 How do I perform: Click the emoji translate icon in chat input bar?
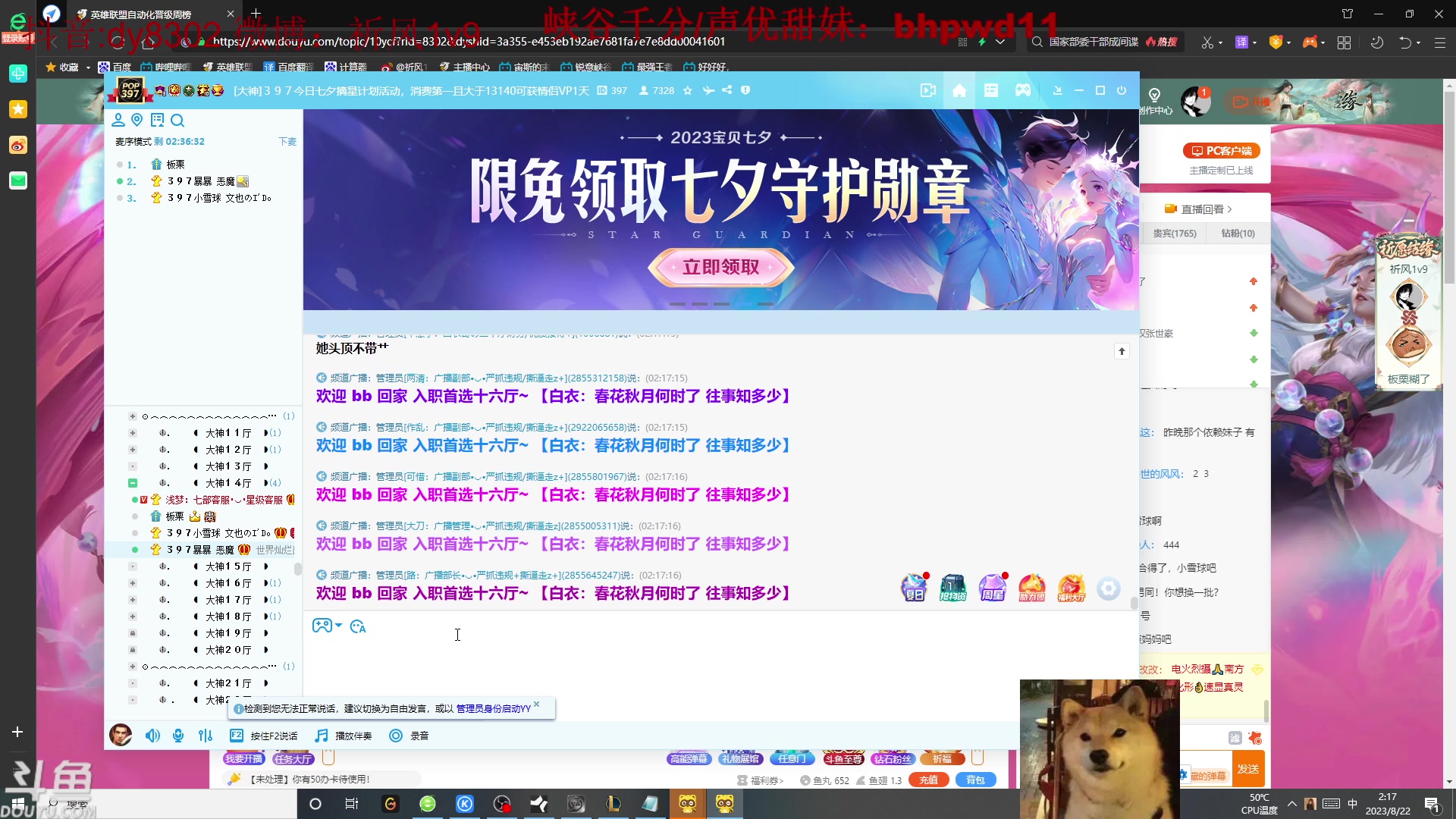point(358,626)
